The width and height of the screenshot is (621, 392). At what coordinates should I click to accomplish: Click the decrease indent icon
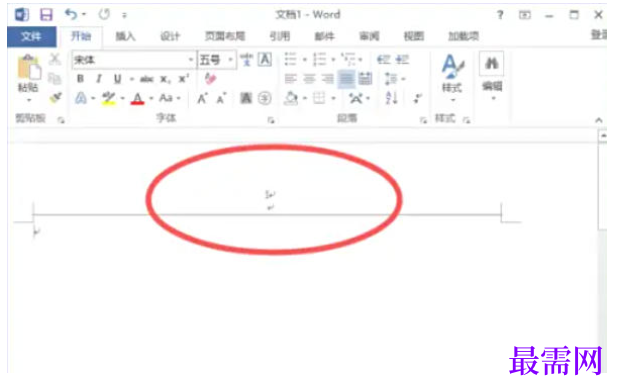click(x=383, y=60)
